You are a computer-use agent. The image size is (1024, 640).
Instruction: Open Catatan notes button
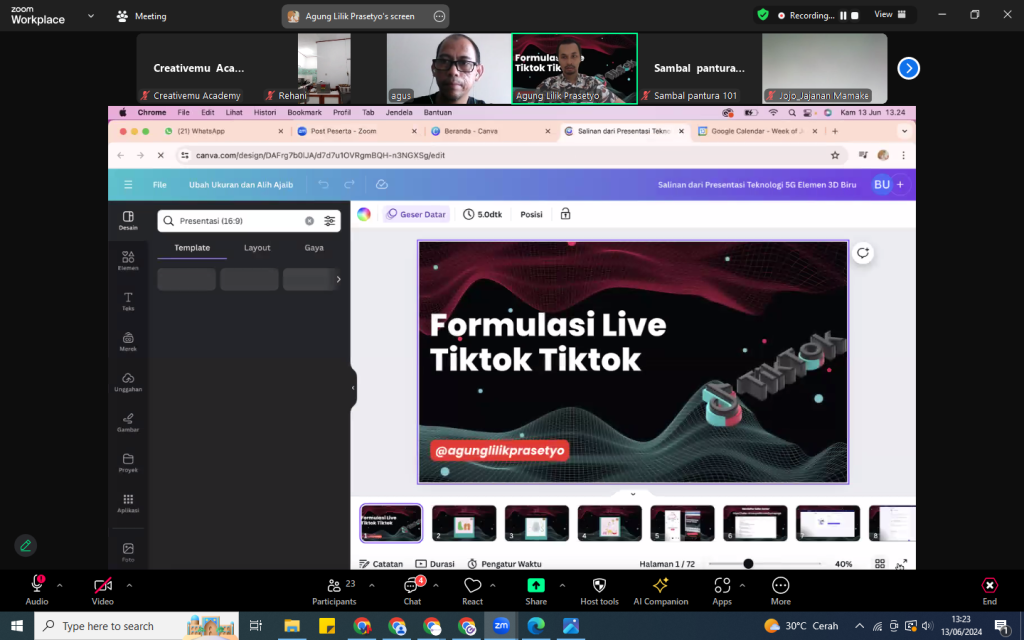coord(381,564)
